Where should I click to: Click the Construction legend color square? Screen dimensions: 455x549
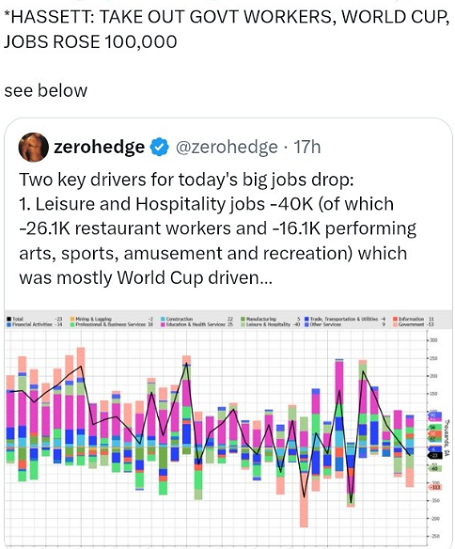(x=163, y=319)
